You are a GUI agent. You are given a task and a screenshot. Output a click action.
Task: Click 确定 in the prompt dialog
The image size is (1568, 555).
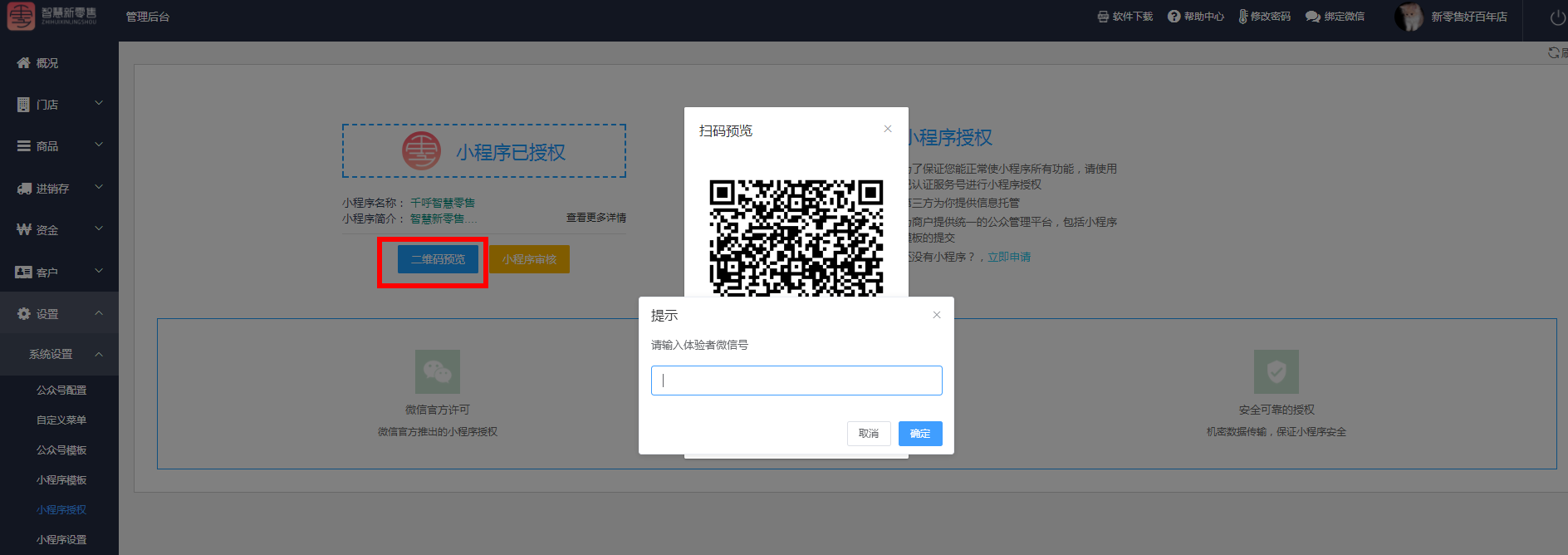click(x=920, y=434)
